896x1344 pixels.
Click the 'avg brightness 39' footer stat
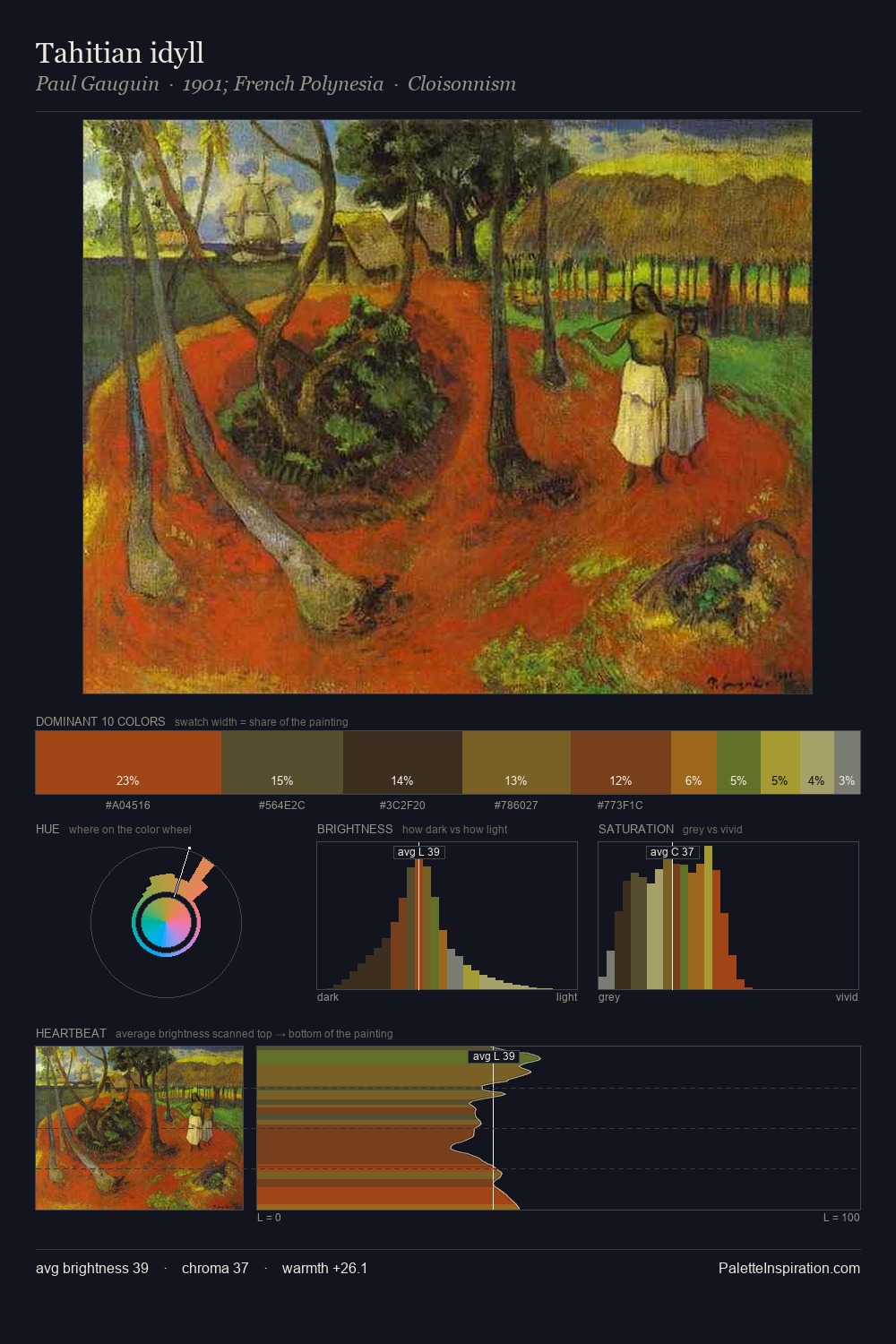pos(92,1269)
